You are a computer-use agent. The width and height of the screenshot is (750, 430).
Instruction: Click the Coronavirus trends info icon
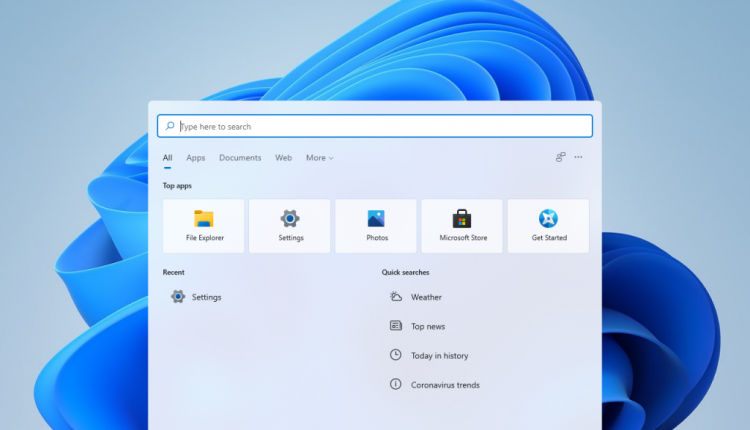point(396,385)
